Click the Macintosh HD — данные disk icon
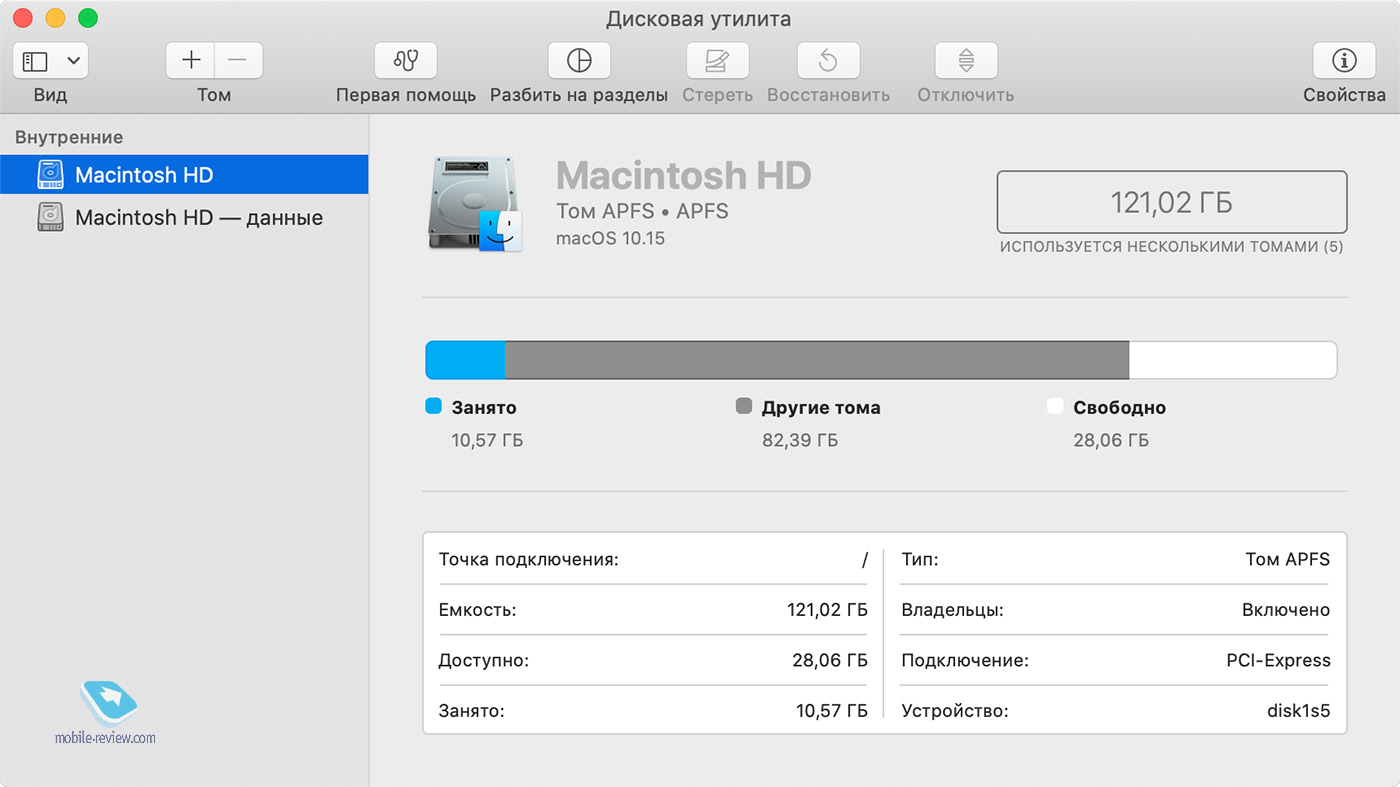1400x787 pixels. point(50,217)
